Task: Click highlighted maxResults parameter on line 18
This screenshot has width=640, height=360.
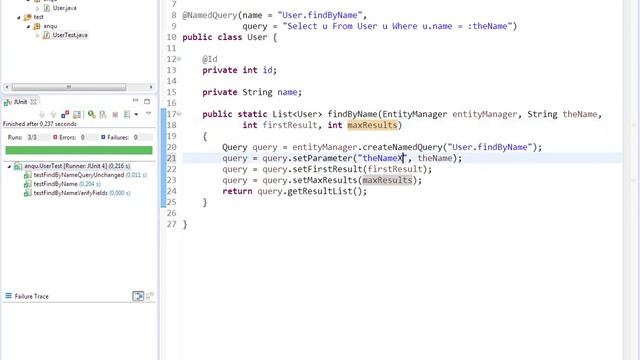Action: tap(372, 125)
